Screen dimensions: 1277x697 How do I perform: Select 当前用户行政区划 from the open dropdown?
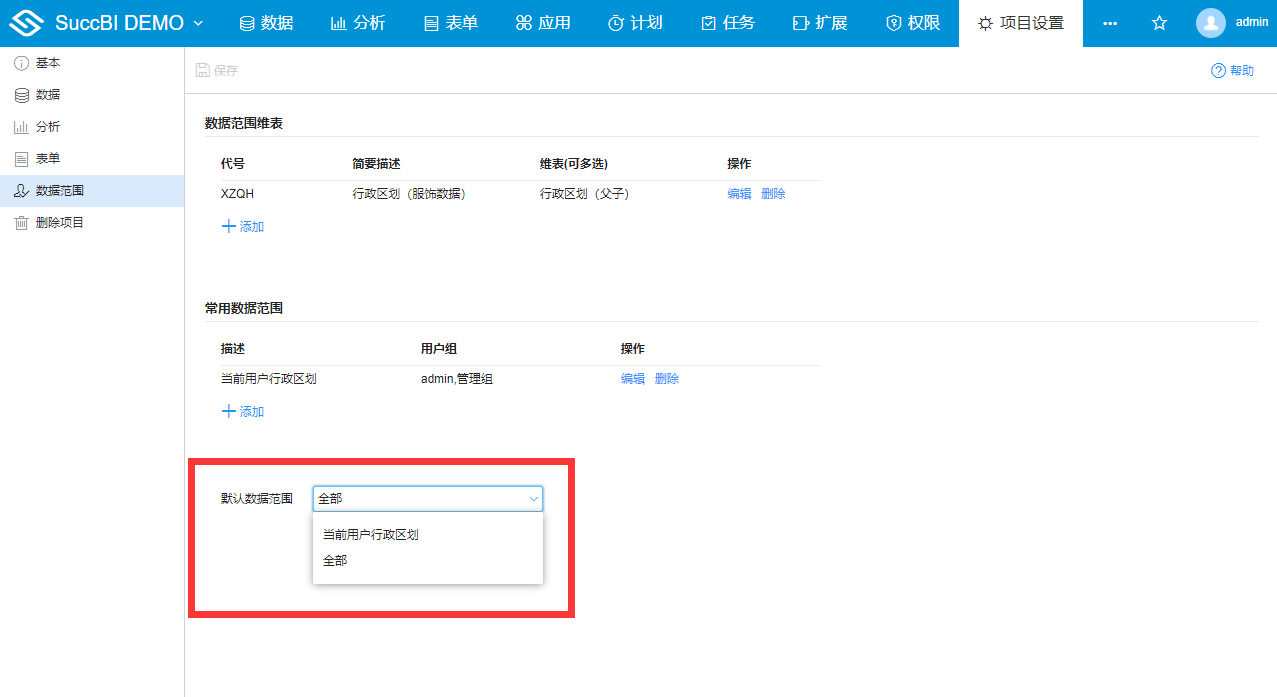[x=372, y=534]
